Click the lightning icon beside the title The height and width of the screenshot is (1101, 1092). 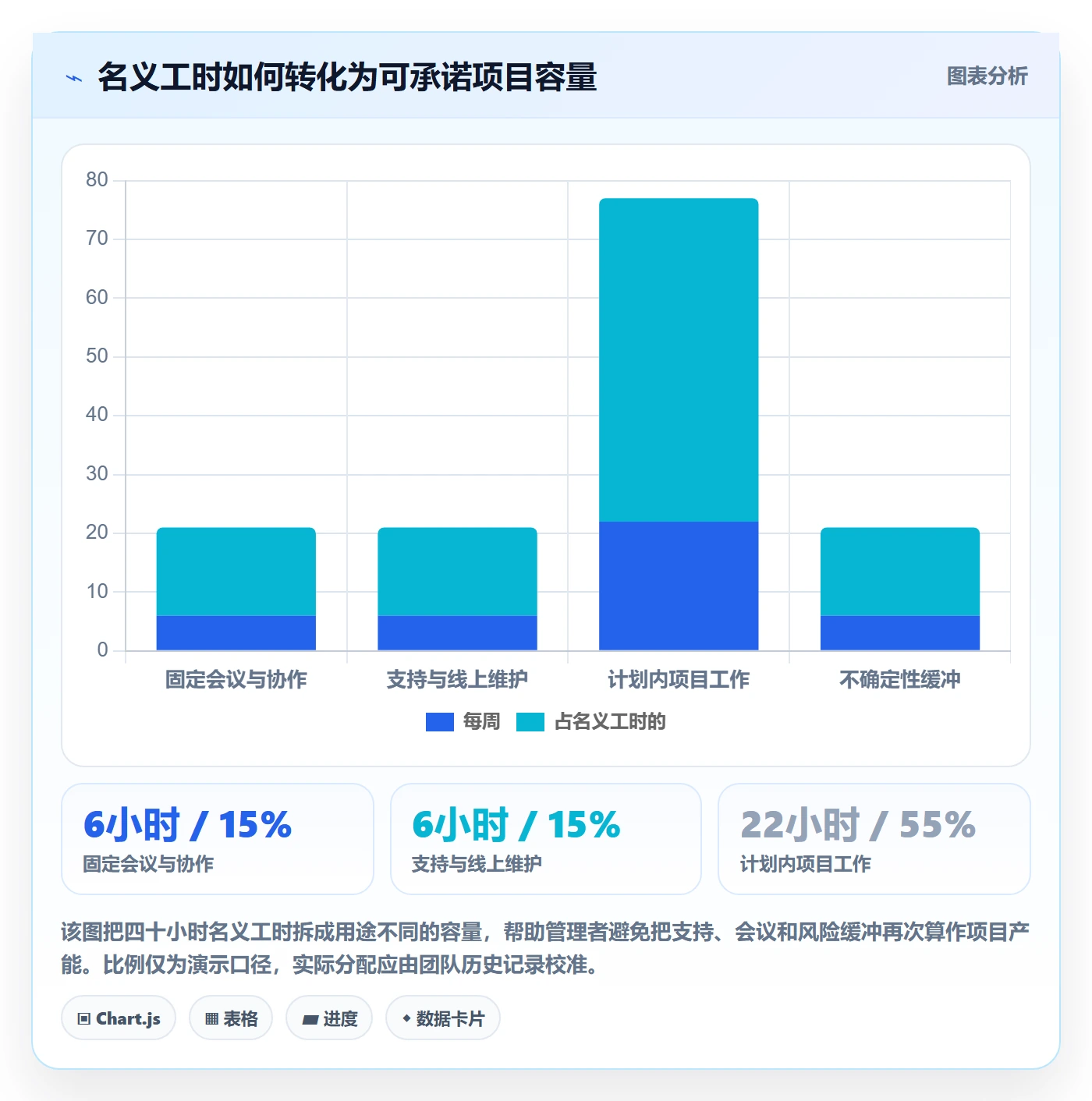tap(74, 78)
